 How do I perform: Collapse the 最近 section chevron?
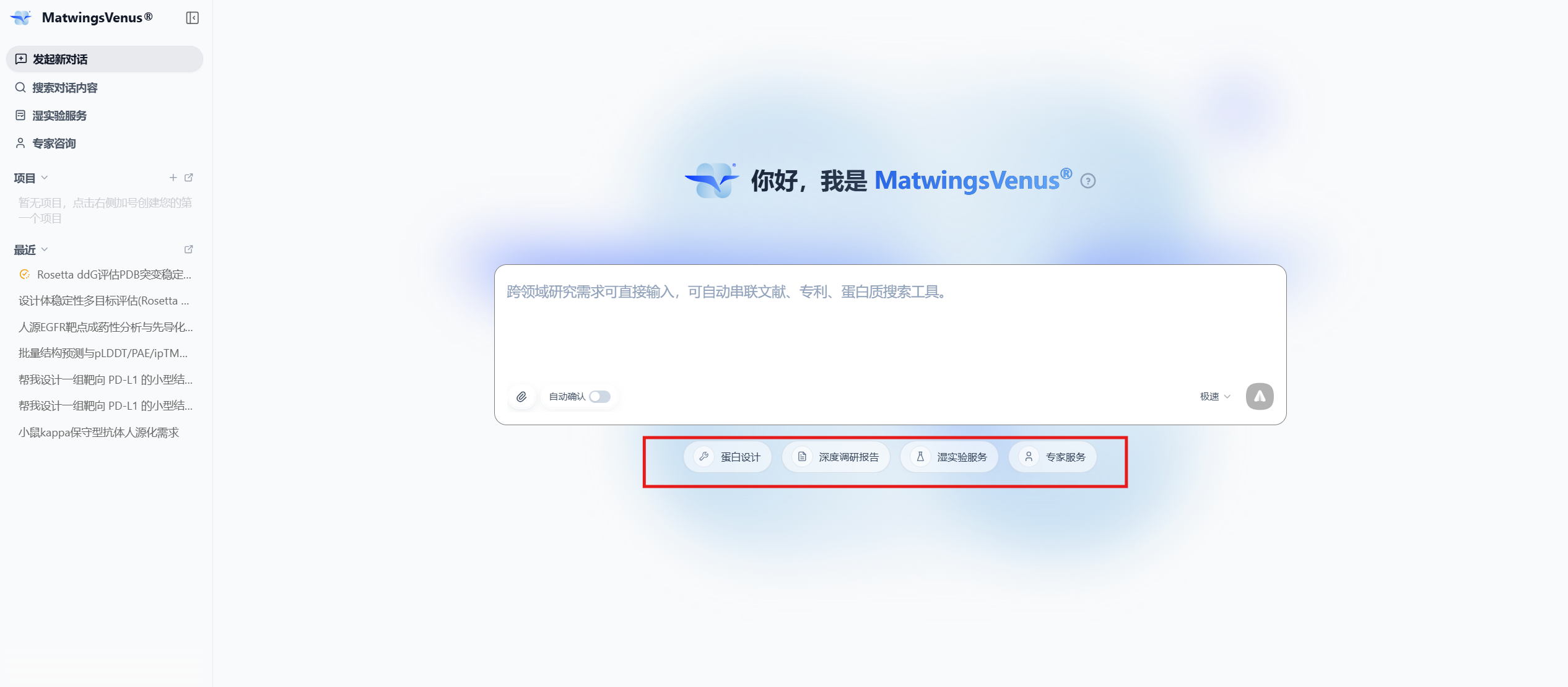pyautogui.click(x=45, y=249)
